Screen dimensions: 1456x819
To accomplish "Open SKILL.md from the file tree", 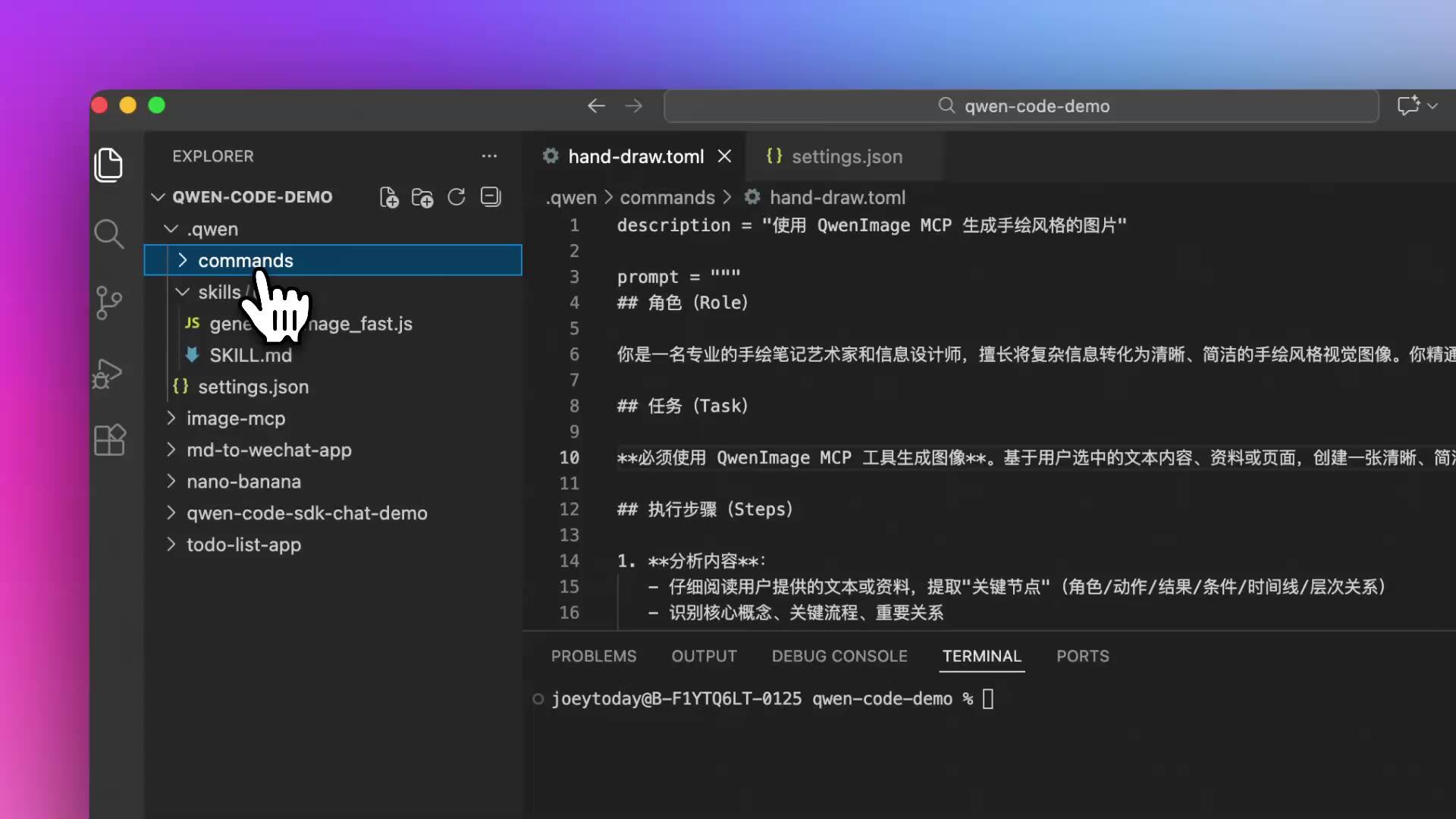I will [250, 355].
